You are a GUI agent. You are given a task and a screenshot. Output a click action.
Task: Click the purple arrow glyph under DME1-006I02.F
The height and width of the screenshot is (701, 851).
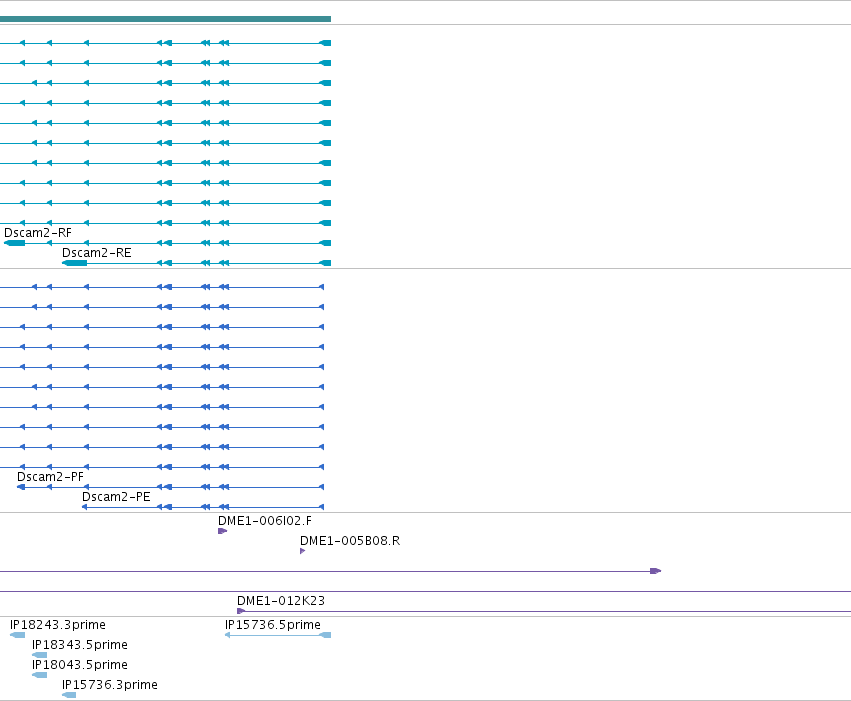coord(223,531)
